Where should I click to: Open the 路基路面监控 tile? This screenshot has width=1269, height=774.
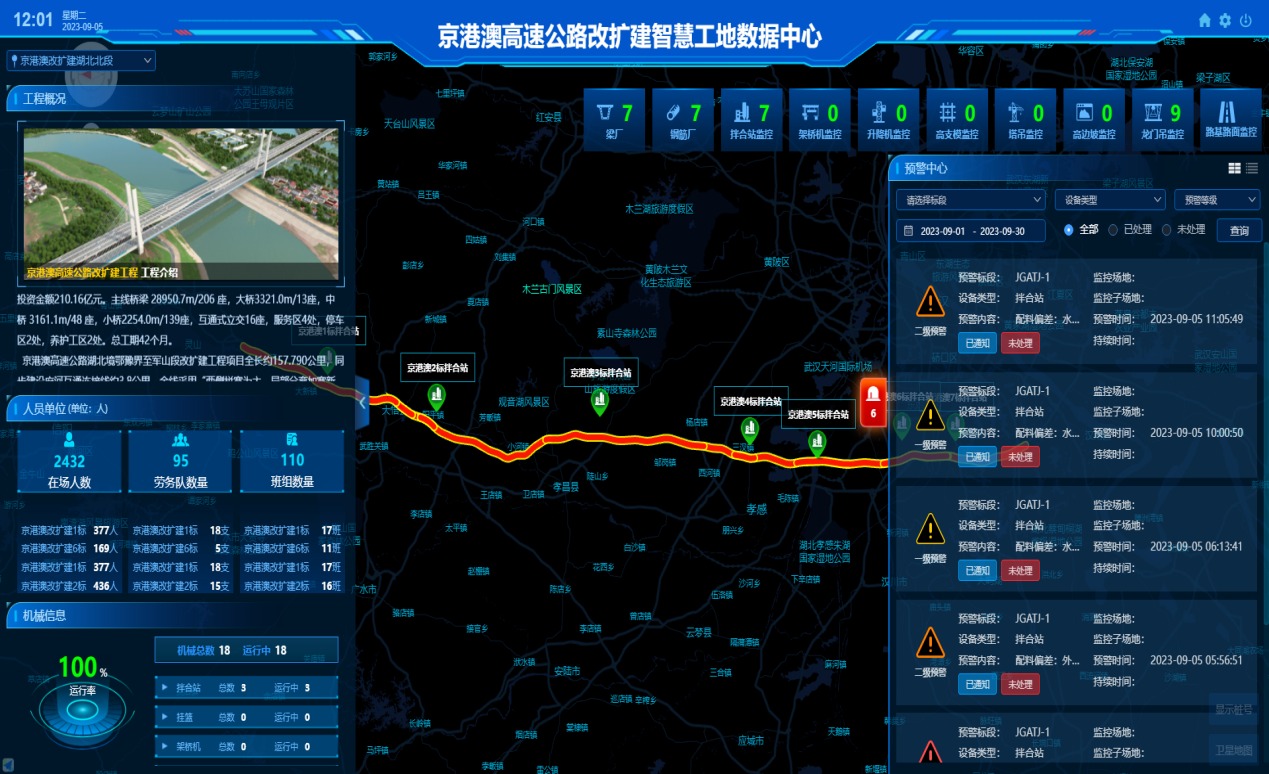coord(1231,120)
